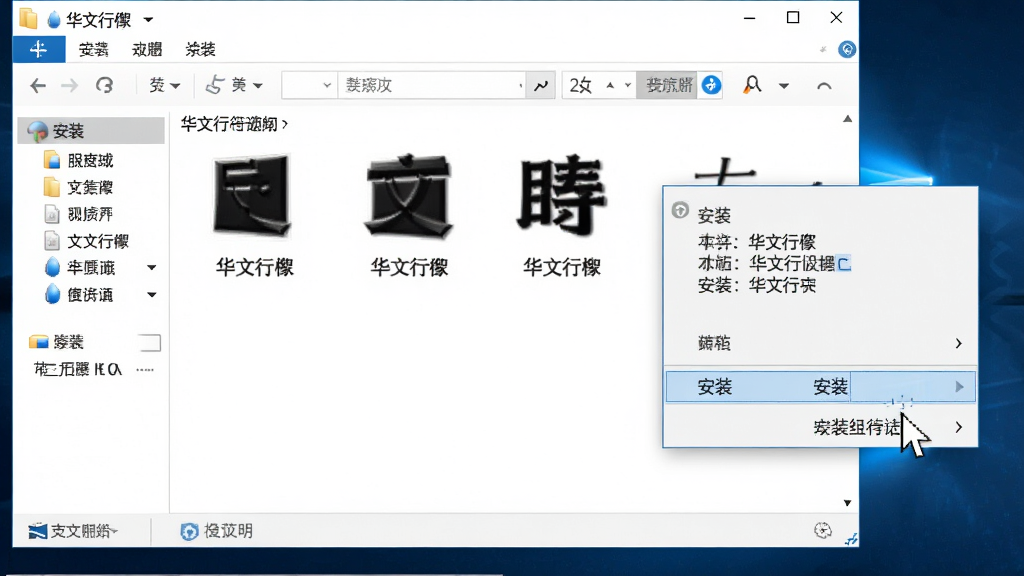Image resolution: width=1024 pixels, height=576 pixels.
Task: Click the bottom sidebar text ending IE OA
Action: pyautogui.click(x=78, y=370)
